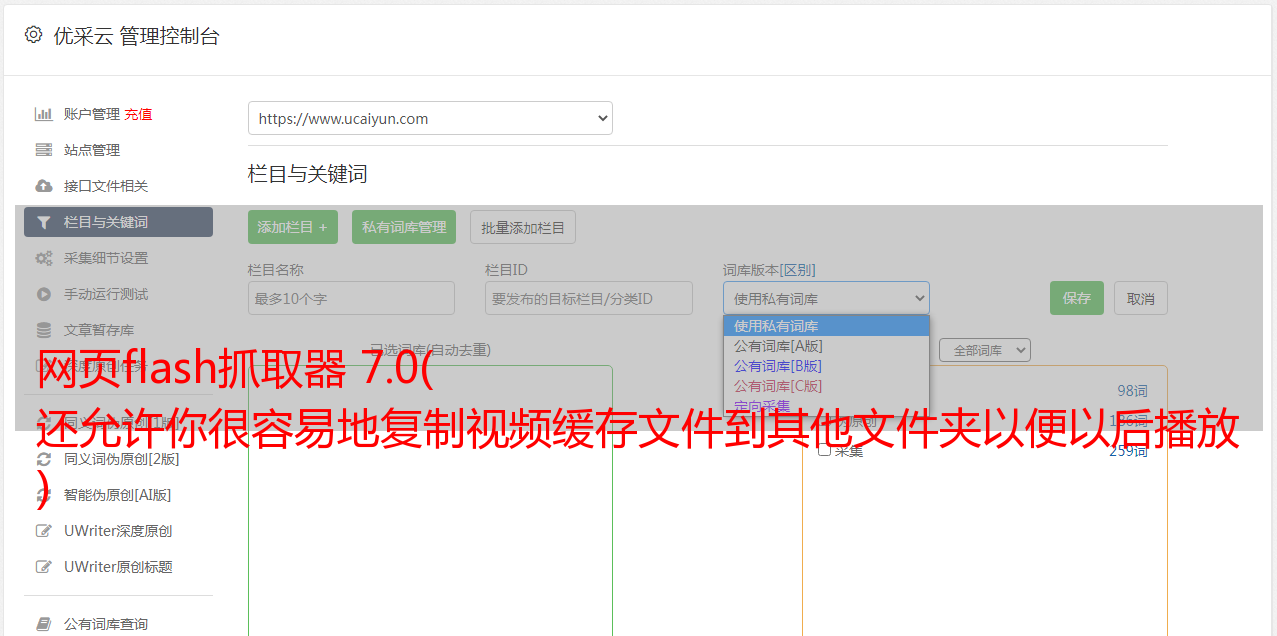The width and height of the screenshot is (1277, 636).
Task: Open the 全部词库 filter dropdown
Action: 985,350
